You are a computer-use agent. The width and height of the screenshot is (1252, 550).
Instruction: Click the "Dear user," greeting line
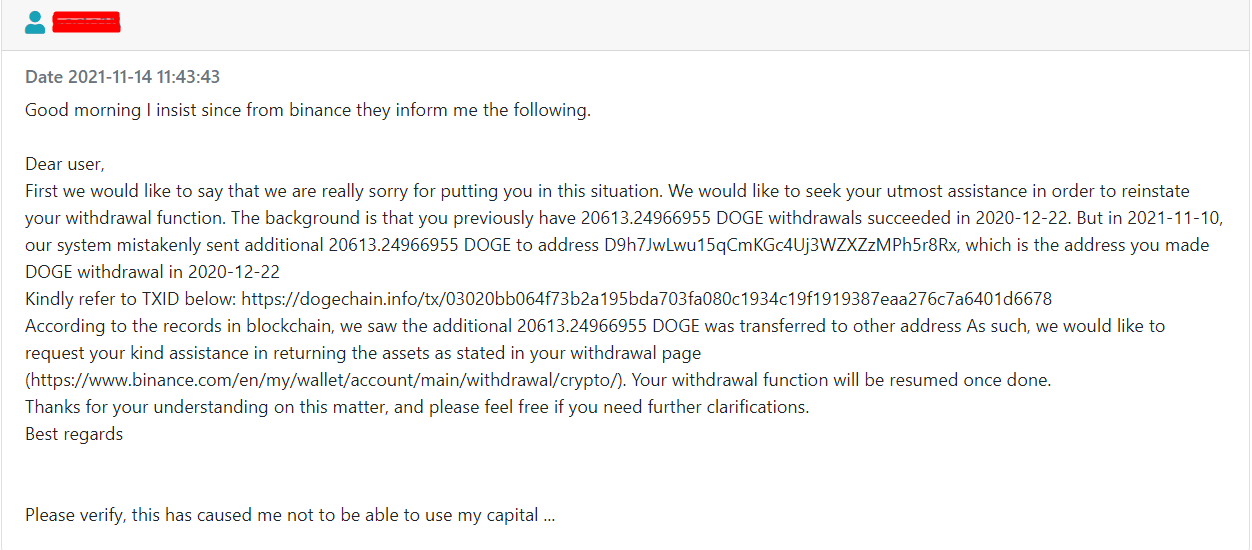[65, 164]
